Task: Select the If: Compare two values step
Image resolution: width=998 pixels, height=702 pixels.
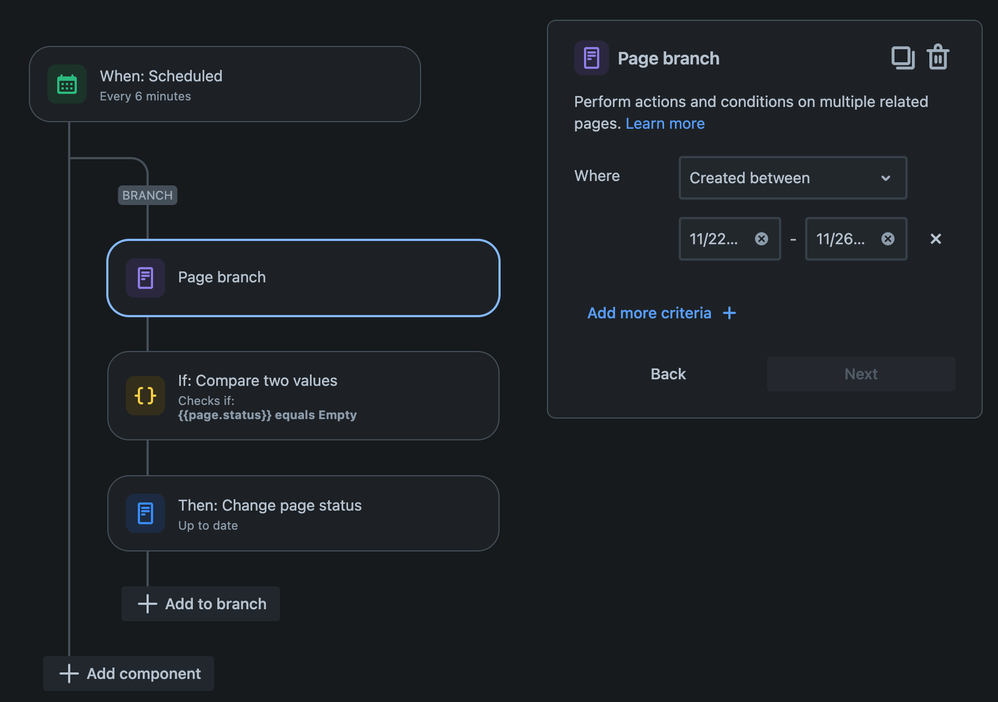Action: (320, 396)
